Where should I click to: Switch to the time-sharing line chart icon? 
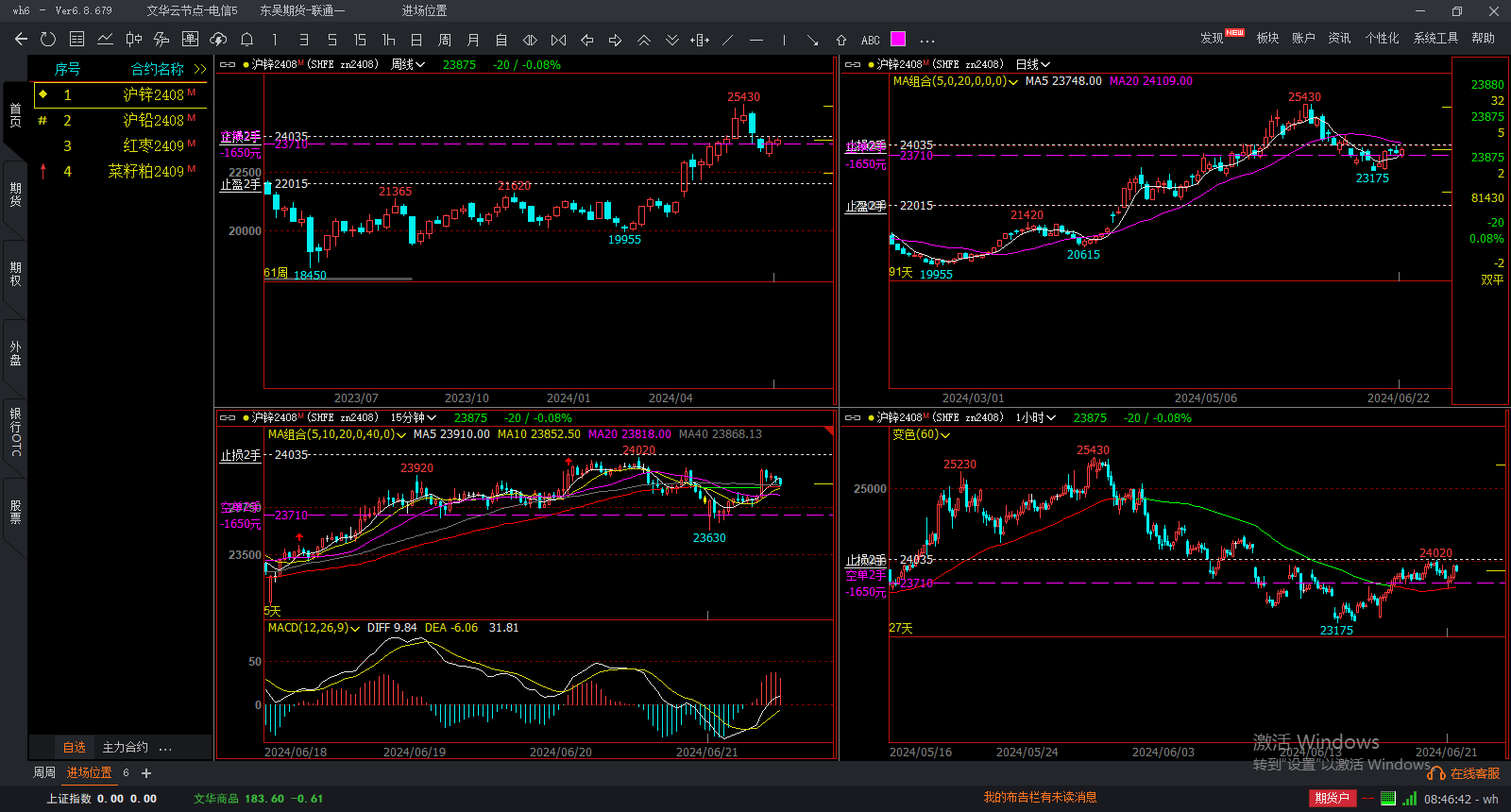point(105,39)
